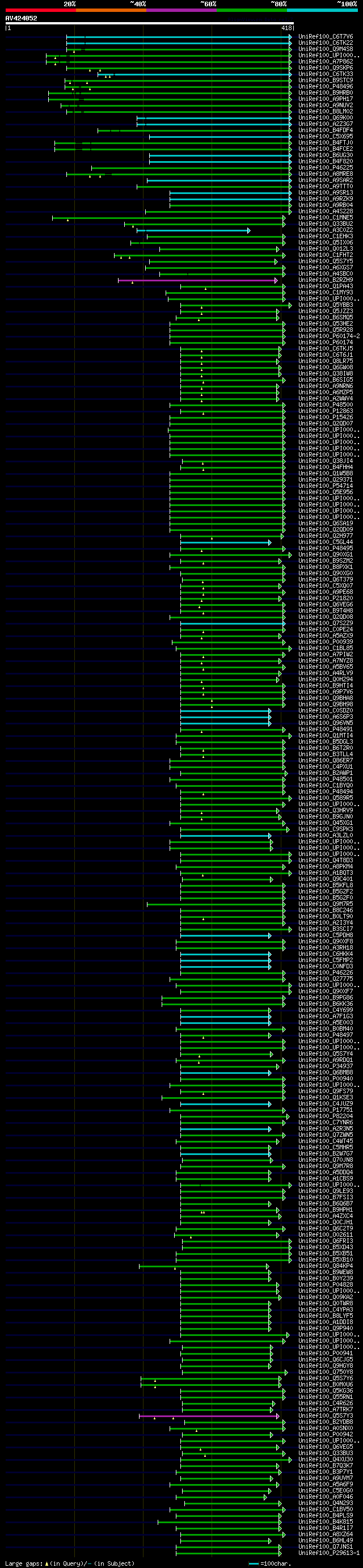
Task: Open hit UniRef100_P60174-2
Action: coord(329,336)
